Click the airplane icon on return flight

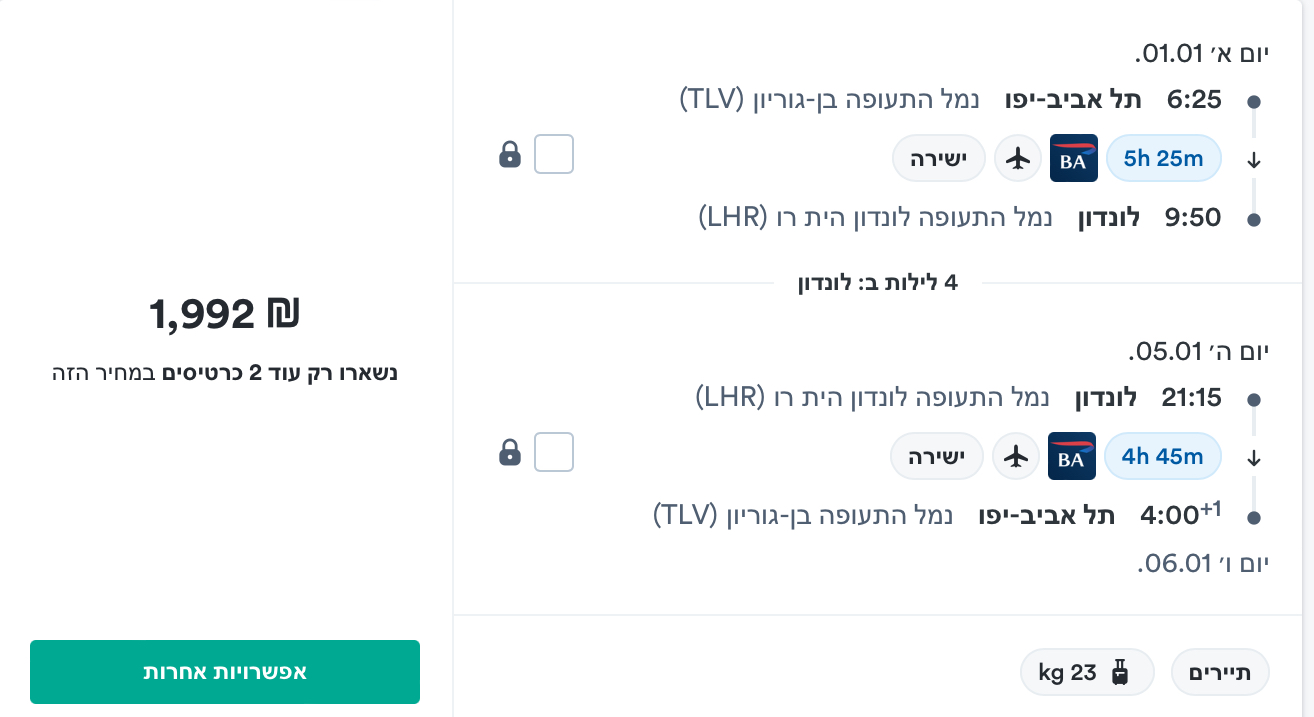pos(1016,456)
